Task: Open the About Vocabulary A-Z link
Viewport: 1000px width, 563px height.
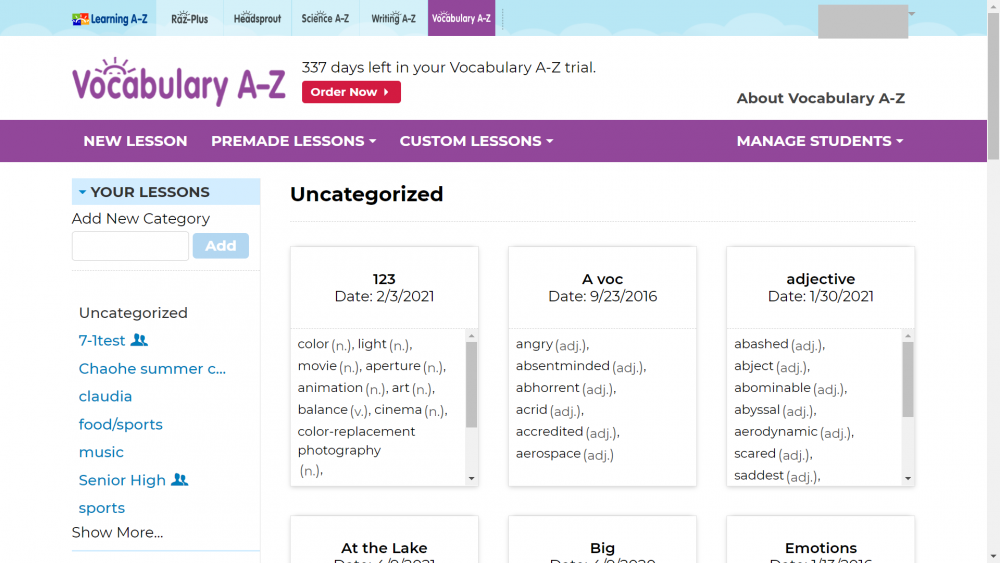Action: click(820, 98)
